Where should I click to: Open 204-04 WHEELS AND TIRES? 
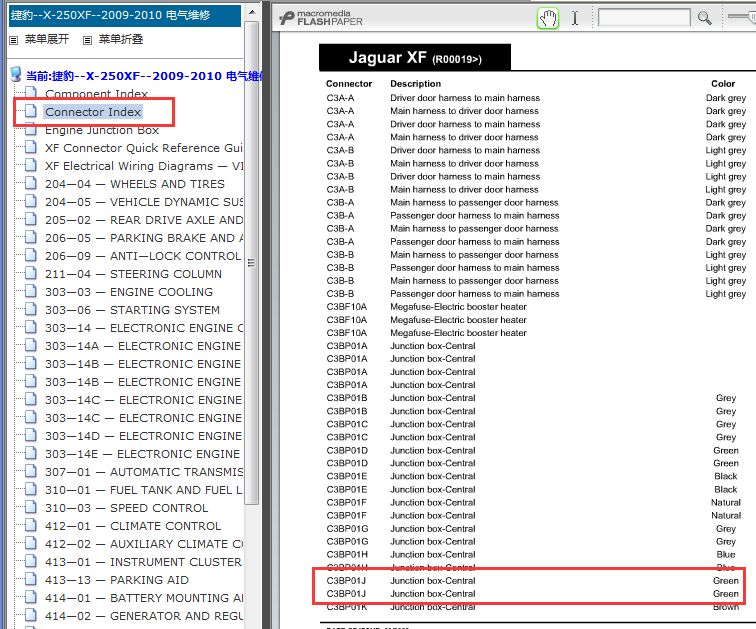(135, 184)
